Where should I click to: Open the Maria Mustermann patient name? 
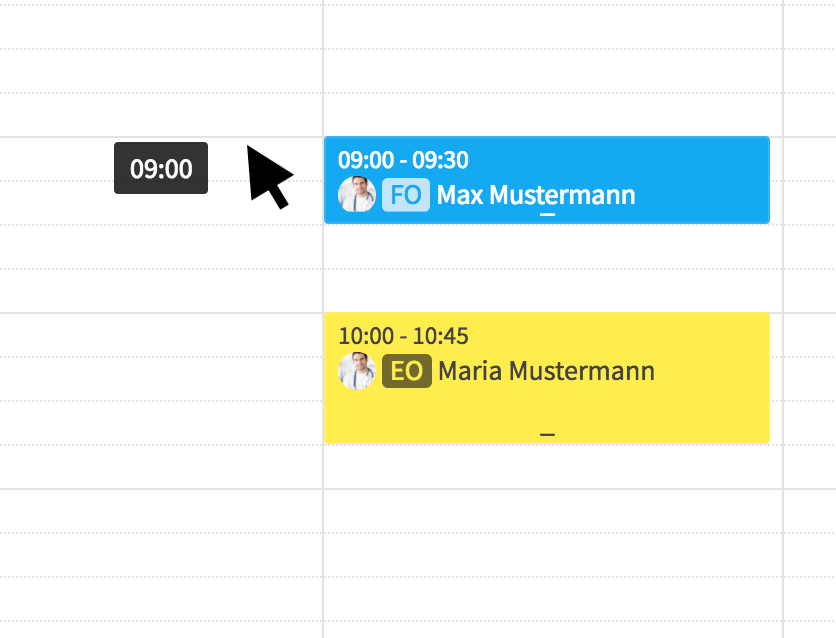click(x=546, y=371)
